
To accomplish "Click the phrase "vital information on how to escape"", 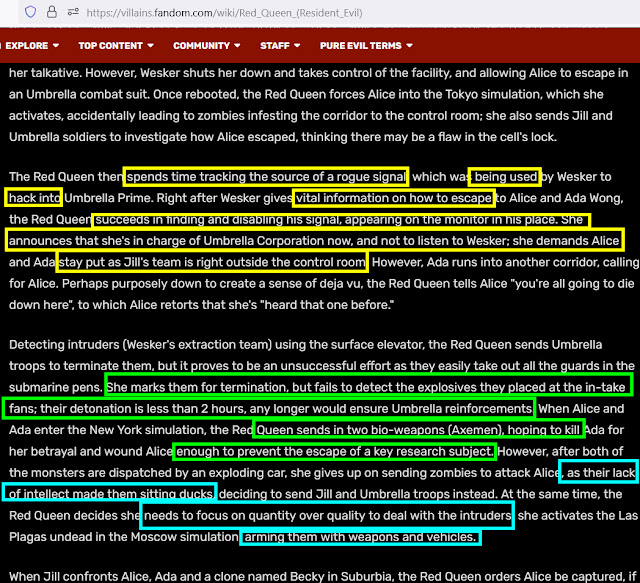I will coord(394,198).
